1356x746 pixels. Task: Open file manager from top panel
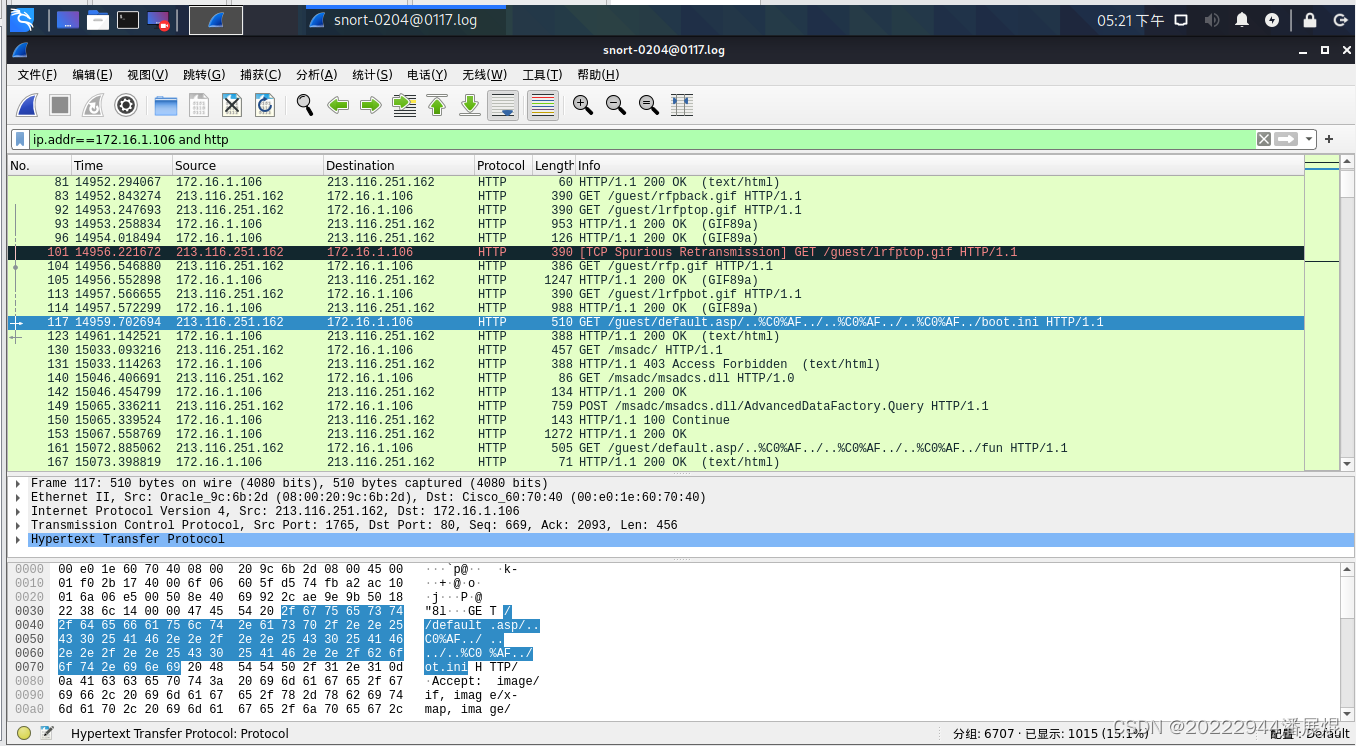pyautogui.click(x=97, y=19)
